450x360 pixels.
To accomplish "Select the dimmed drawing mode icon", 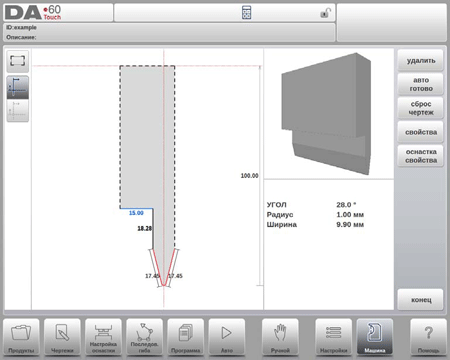I will [18, 110].
